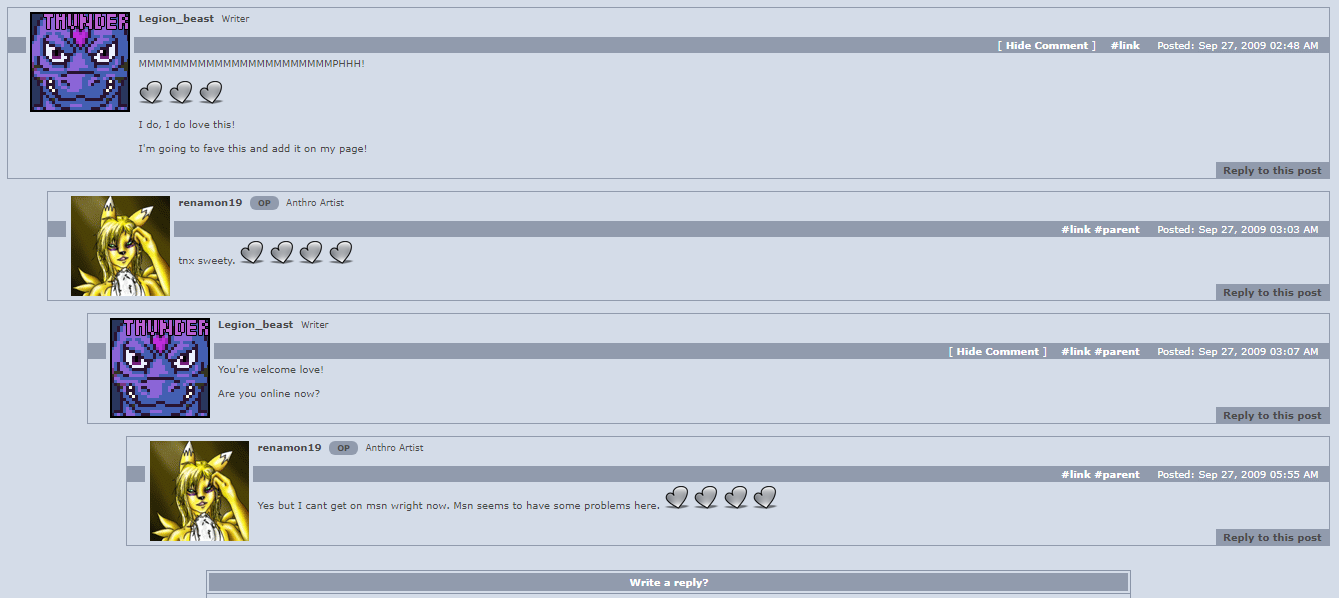
Task: Click 'Write a reply?' header
Action: 669,582
